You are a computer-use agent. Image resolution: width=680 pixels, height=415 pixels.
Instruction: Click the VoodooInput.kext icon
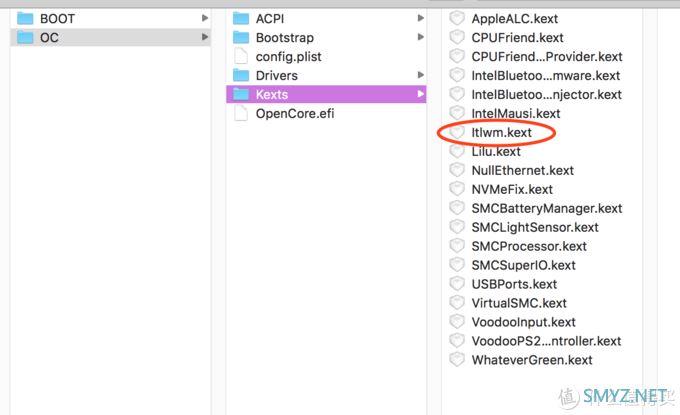(457, 322)
